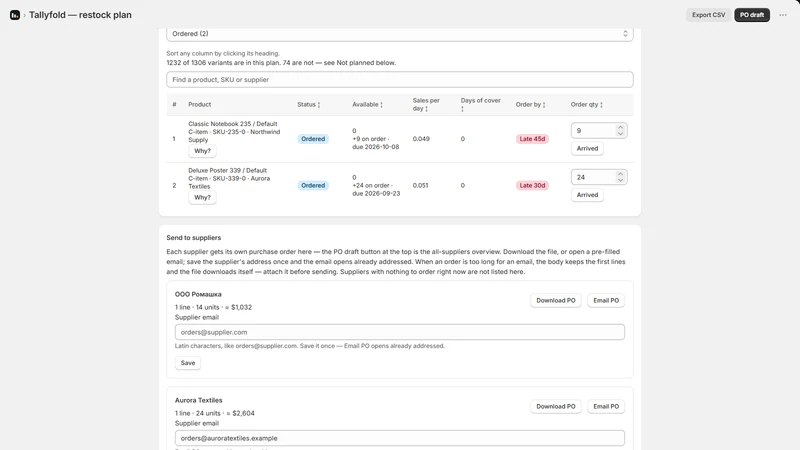The height and width of the screenshot is (450, 800).
Task: Click sales per day value 0.049
Action: 421,139
